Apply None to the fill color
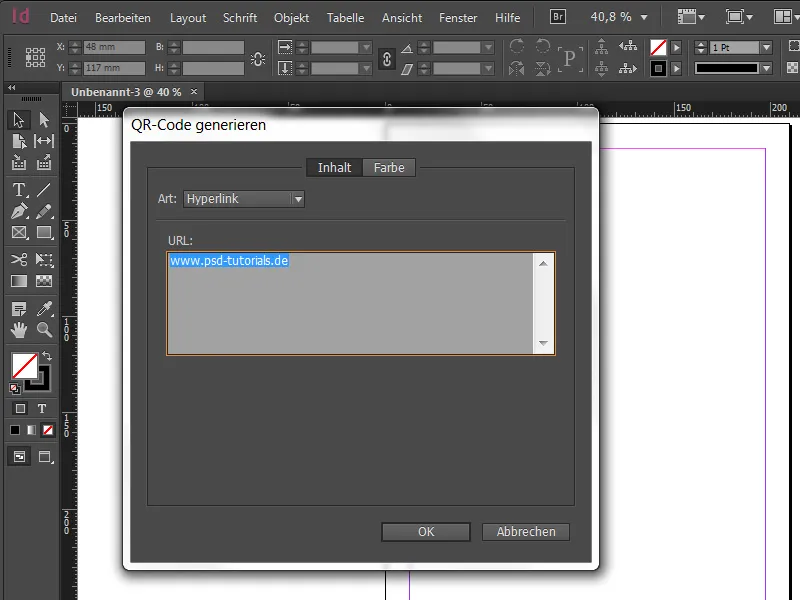Screen dimensions: 800x600 47,430
